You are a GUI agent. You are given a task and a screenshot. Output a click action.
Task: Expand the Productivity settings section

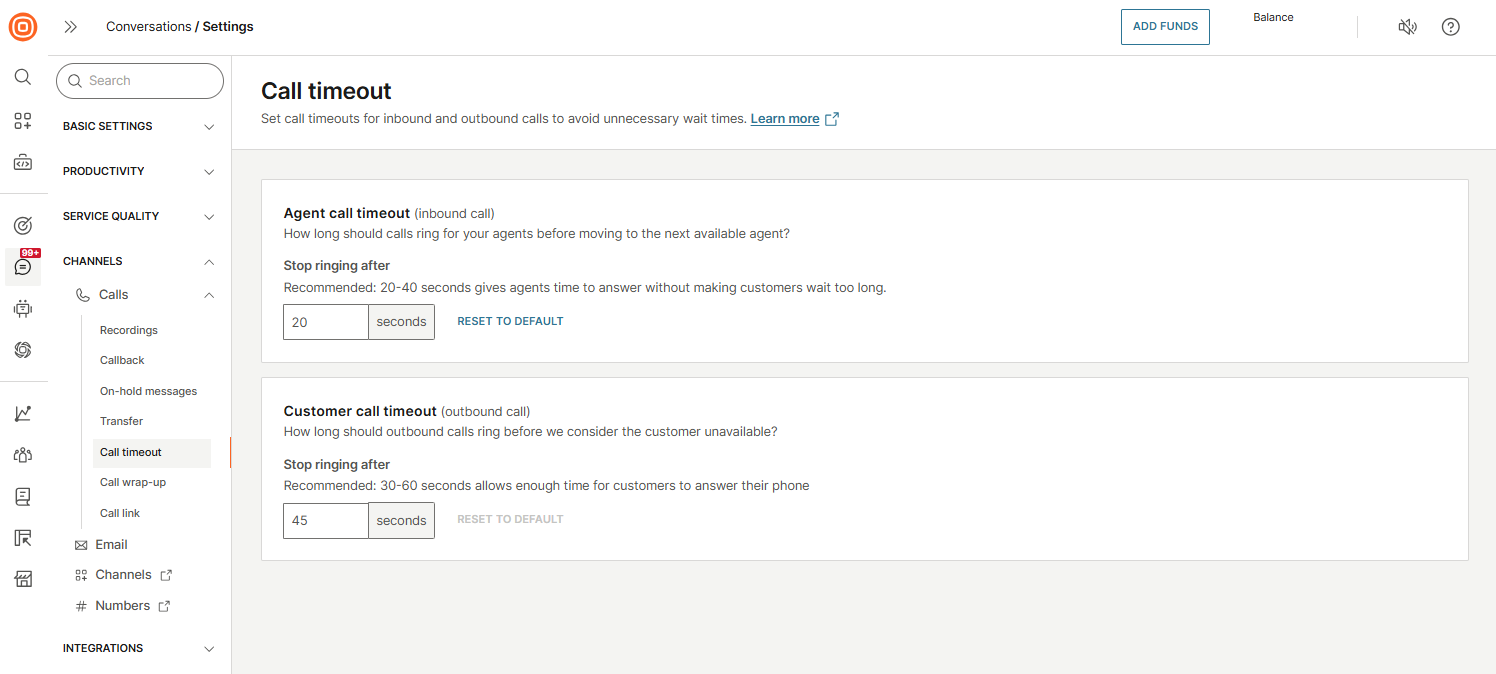139,172
